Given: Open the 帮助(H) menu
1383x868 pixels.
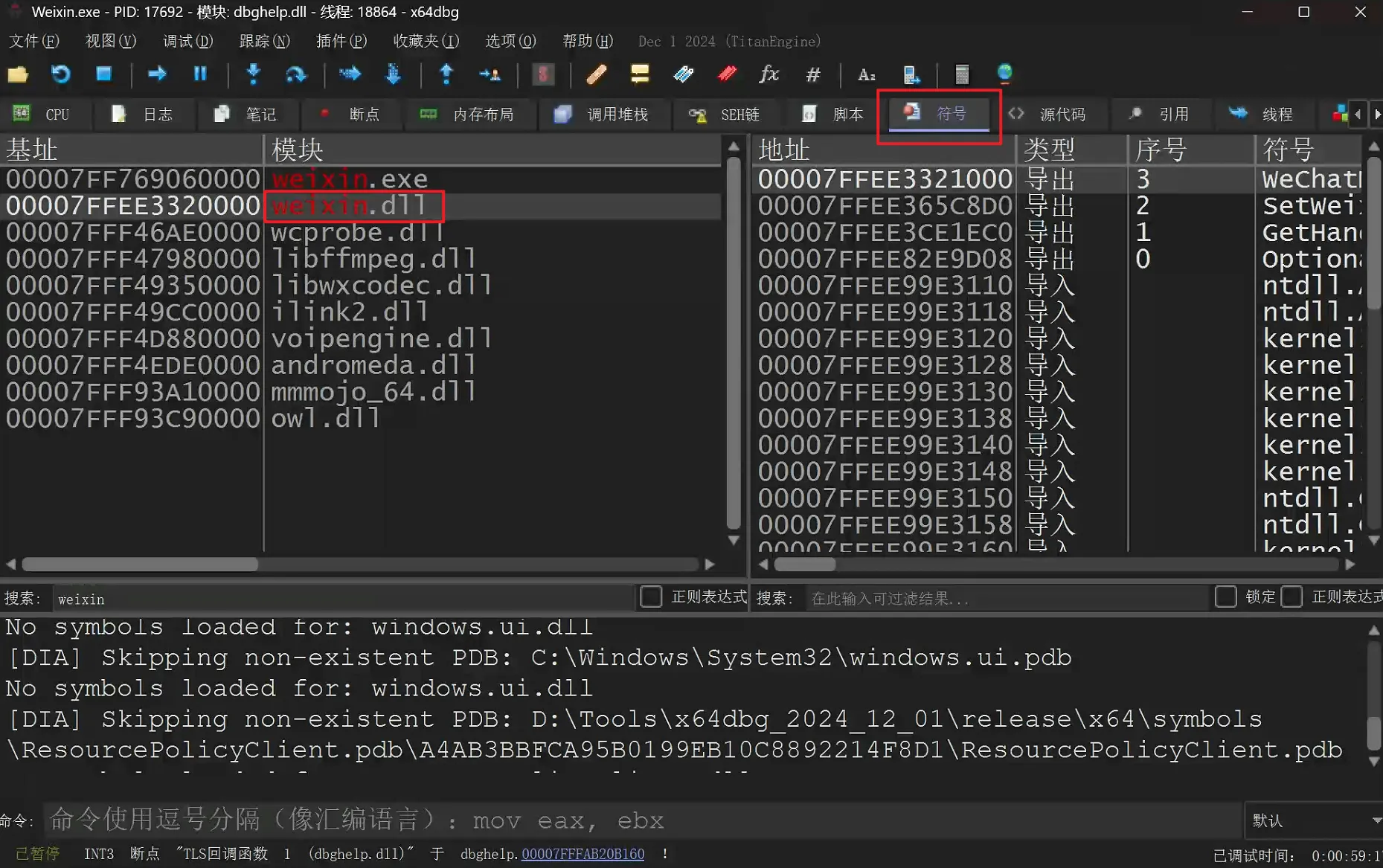Looking at the screenshot, I should [x=588, y=41].
